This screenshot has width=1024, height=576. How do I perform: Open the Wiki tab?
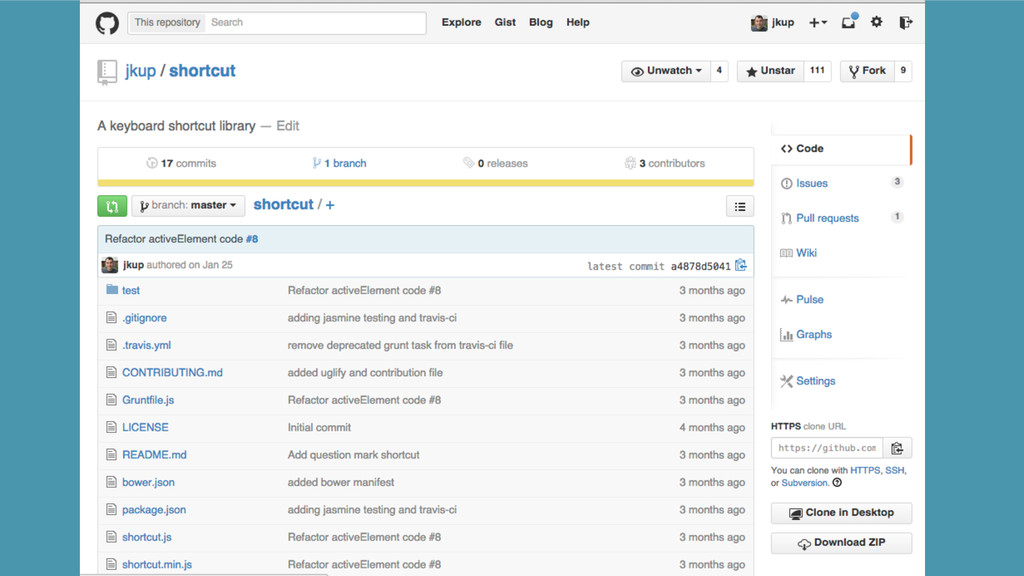coord(806,253)
